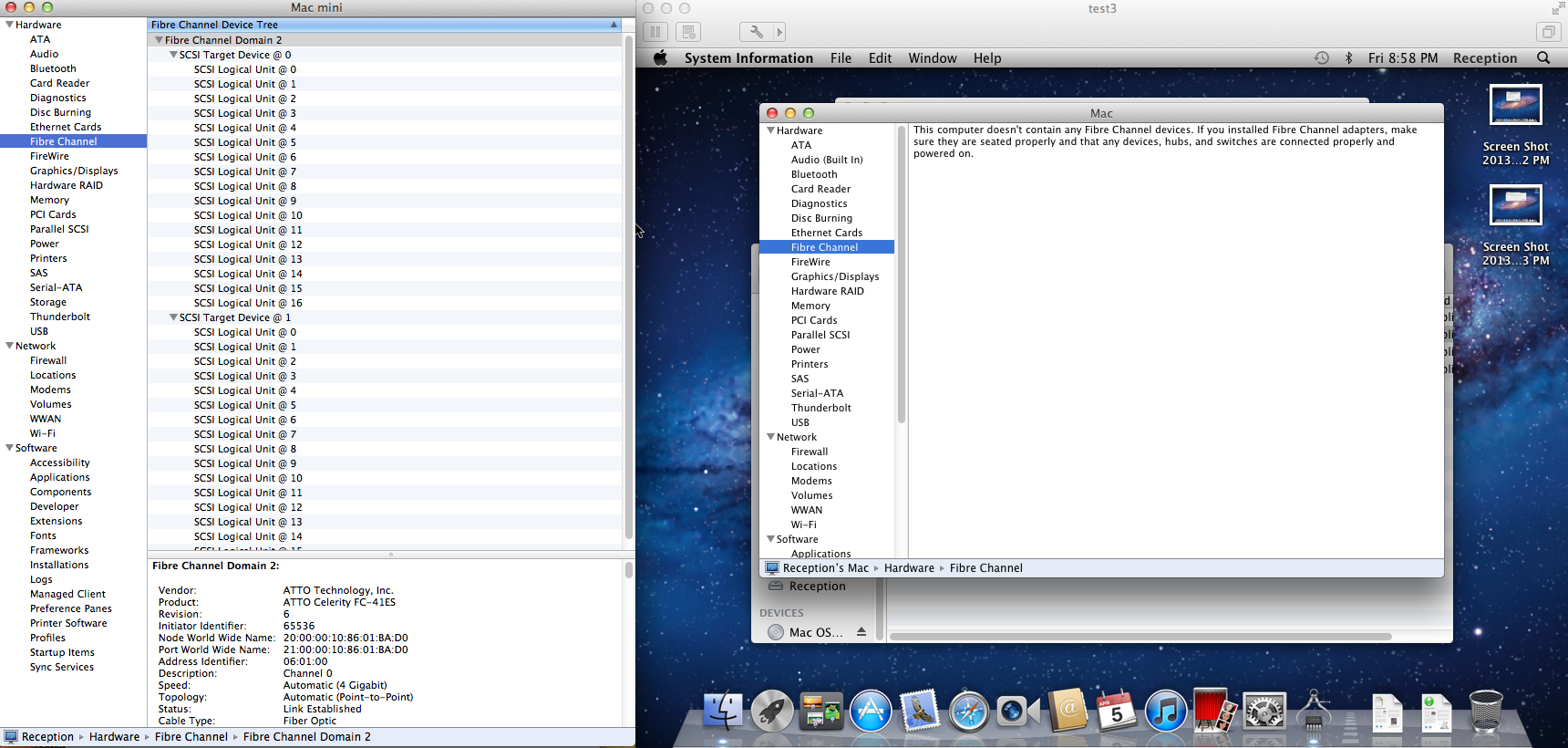Collapse Software section in Mac mini window
The image size is (1568, 748).
(x=9, y=448)
